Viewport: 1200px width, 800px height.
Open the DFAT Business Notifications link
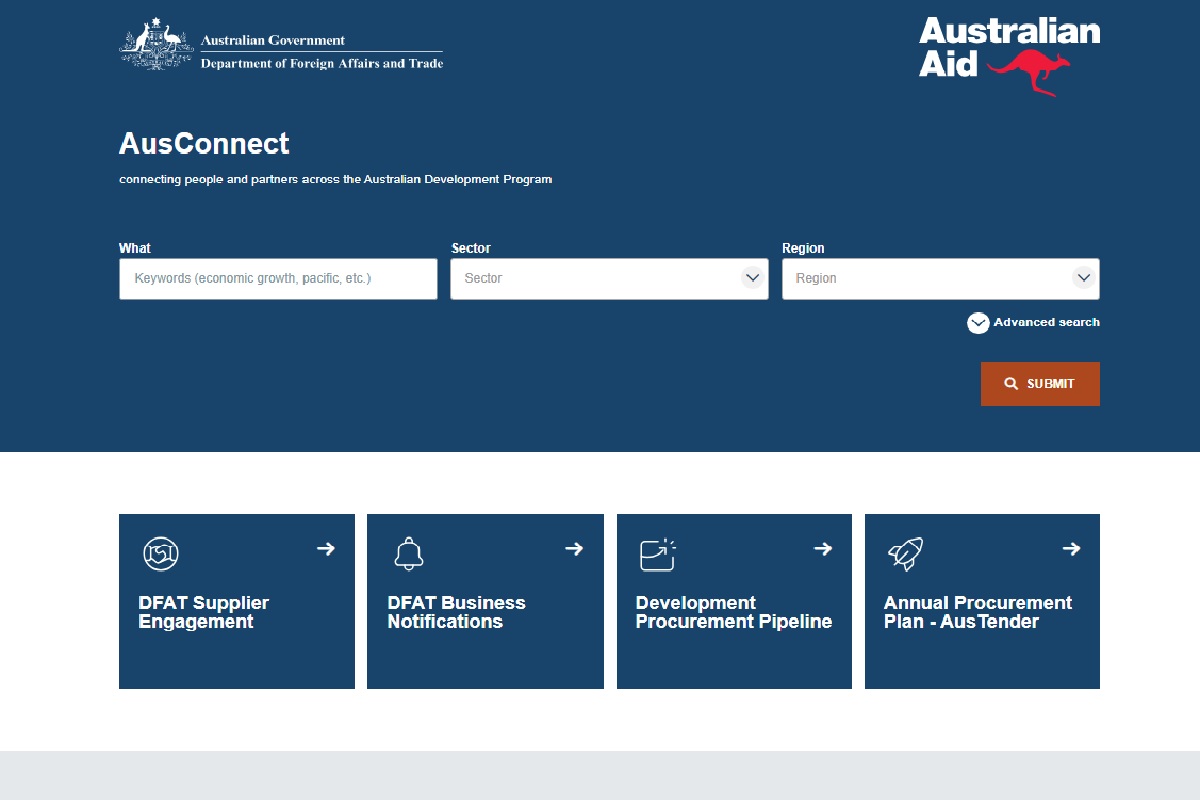pyautogui.click(x=456, y=612)
